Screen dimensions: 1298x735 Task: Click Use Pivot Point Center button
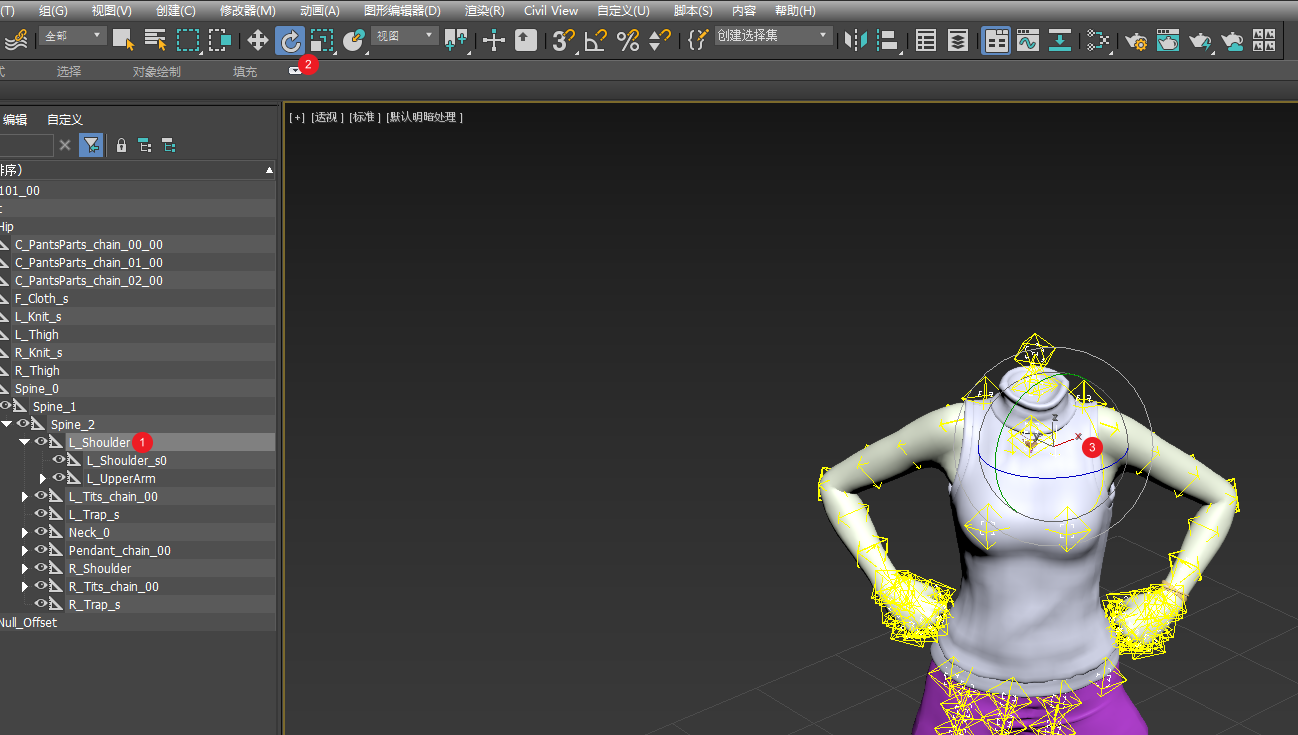[x=456, y=40]
